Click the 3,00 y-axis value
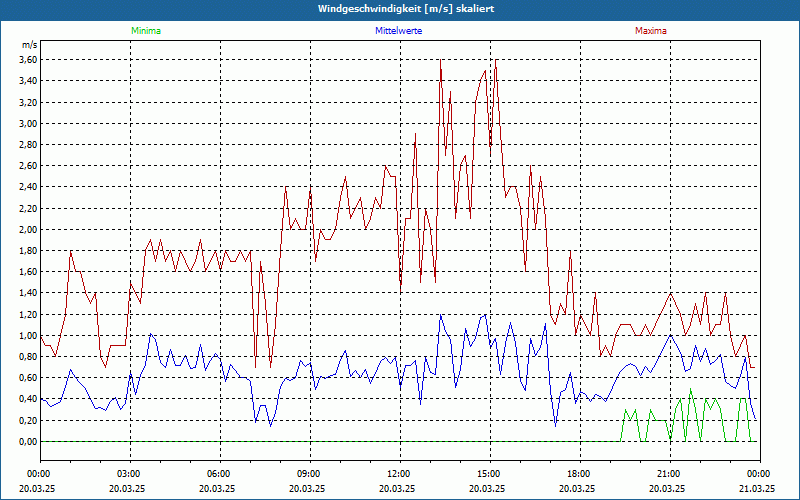This screenshot has height=500, width=800. click(x=28, y=123)
